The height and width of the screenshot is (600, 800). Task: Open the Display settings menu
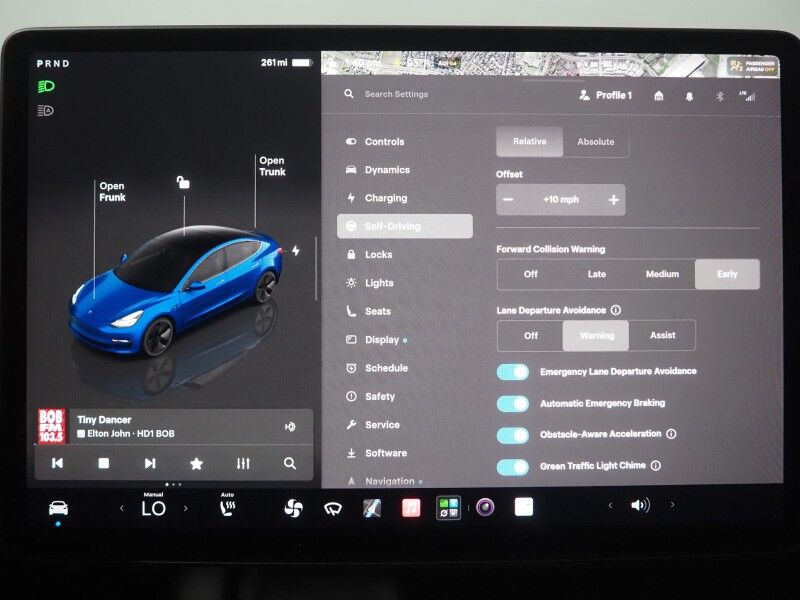(377, 340)
